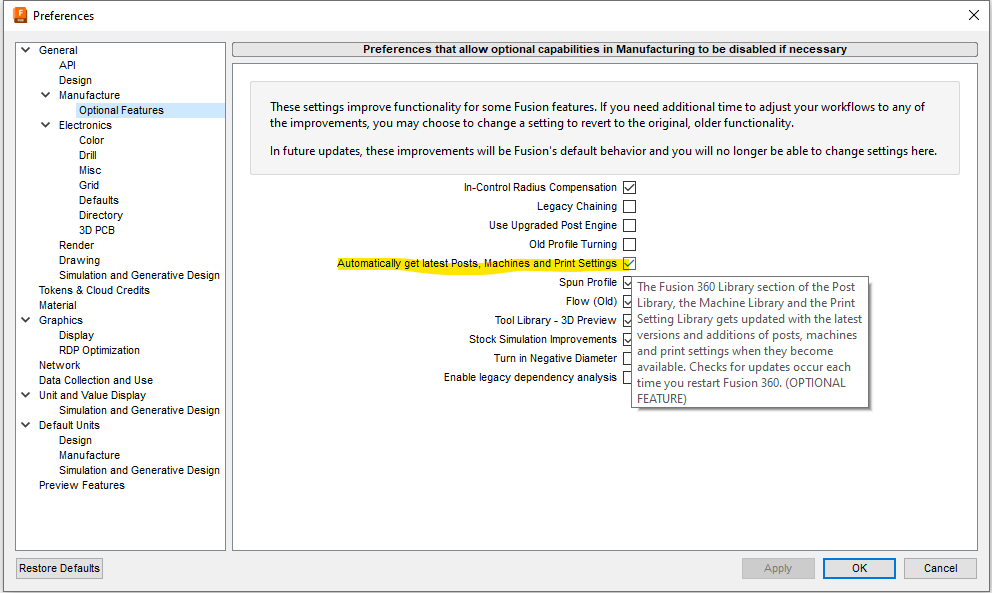The height and width of the screenshot is (593, 992).
Task: Toggle Tool Library - 3D Preview checkbox
Action: tap(628, 320)
